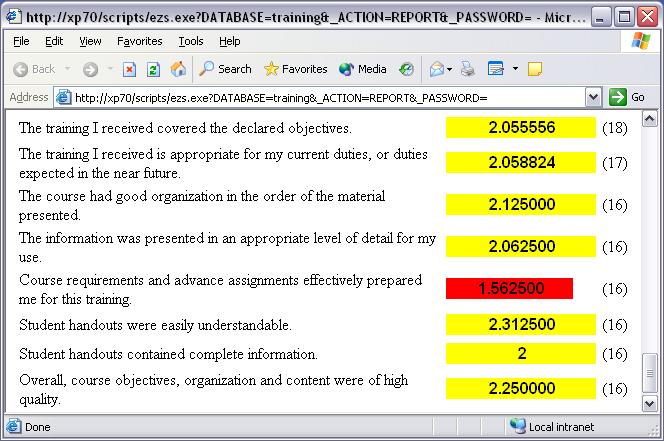Click 'The information was presented' statement

click(227, 247)
